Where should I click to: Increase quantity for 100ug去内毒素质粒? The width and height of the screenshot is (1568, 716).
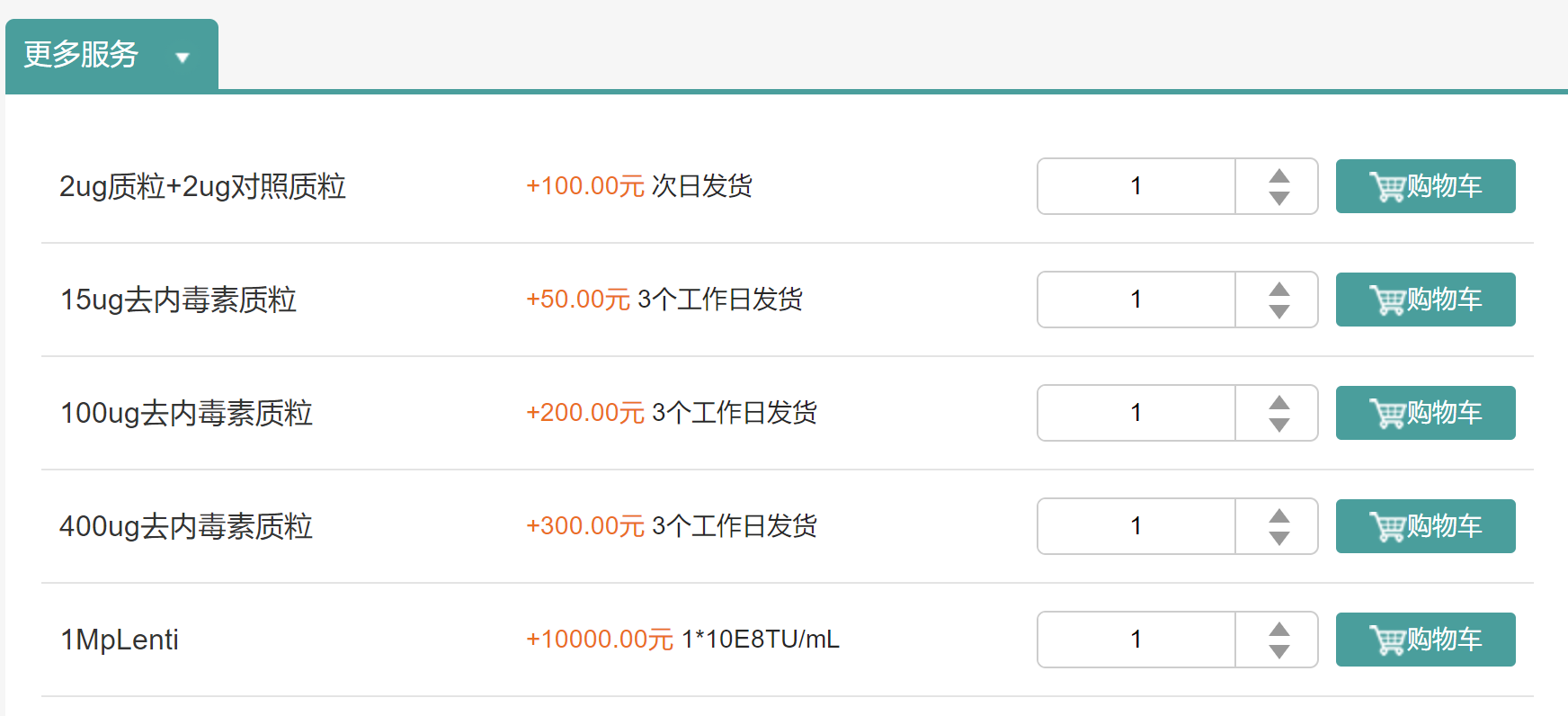coord(1278,402)
